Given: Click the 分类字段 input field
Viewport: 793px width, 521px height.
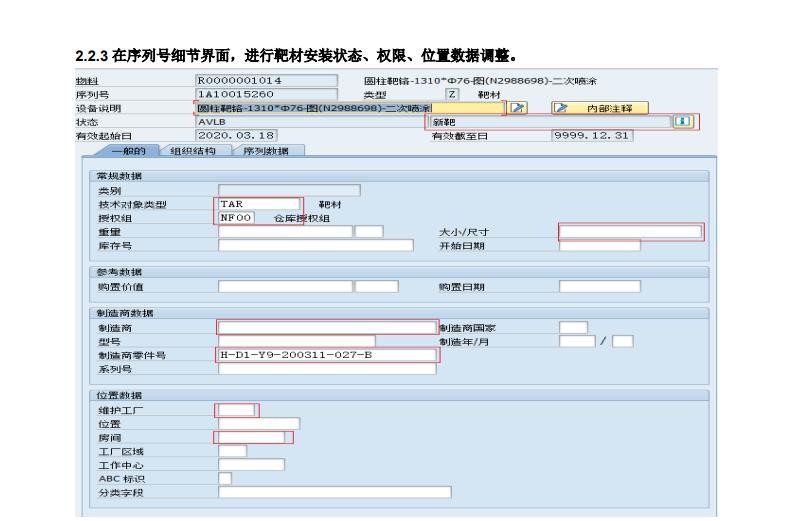Looking at the screenshot, I should pyautogui.click(x=334, y=492).
